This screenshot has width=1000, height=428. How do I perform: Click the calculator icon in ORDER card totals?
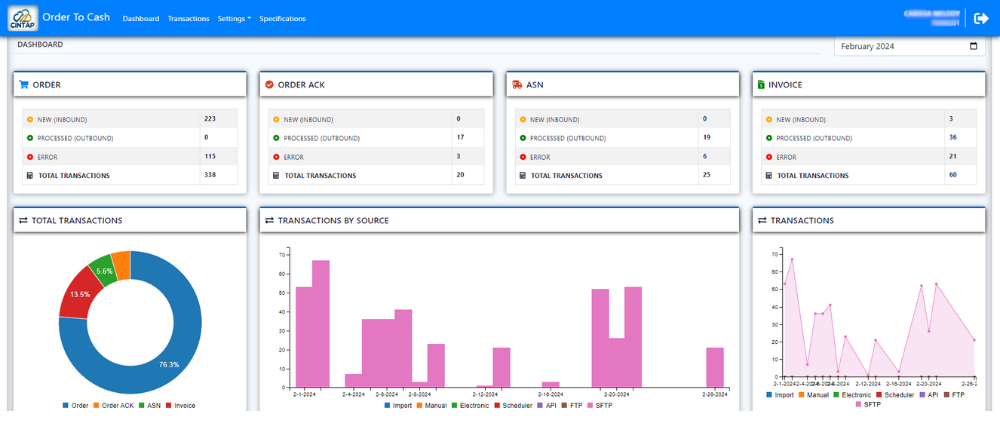click(x=30, y=175)
